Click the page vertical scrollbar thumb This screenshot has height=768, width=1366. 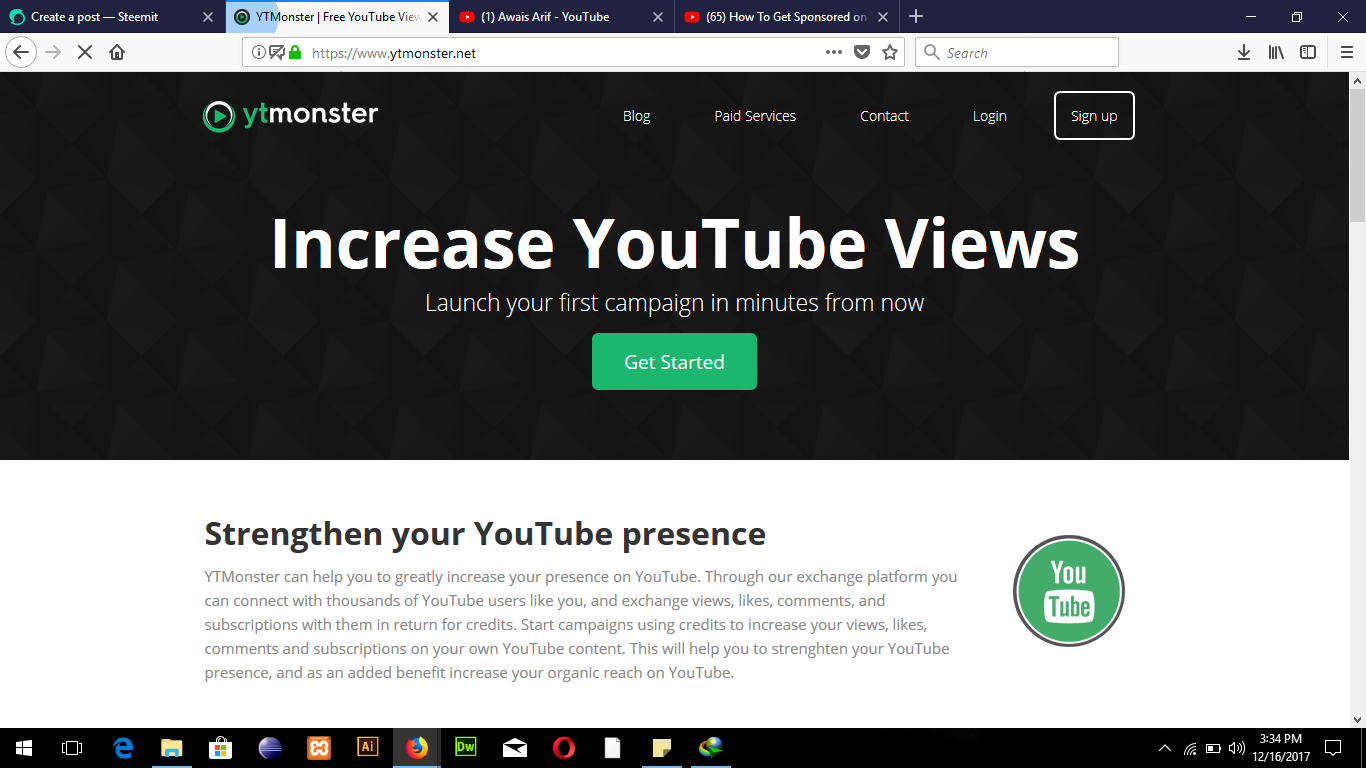click(1357, 155)
